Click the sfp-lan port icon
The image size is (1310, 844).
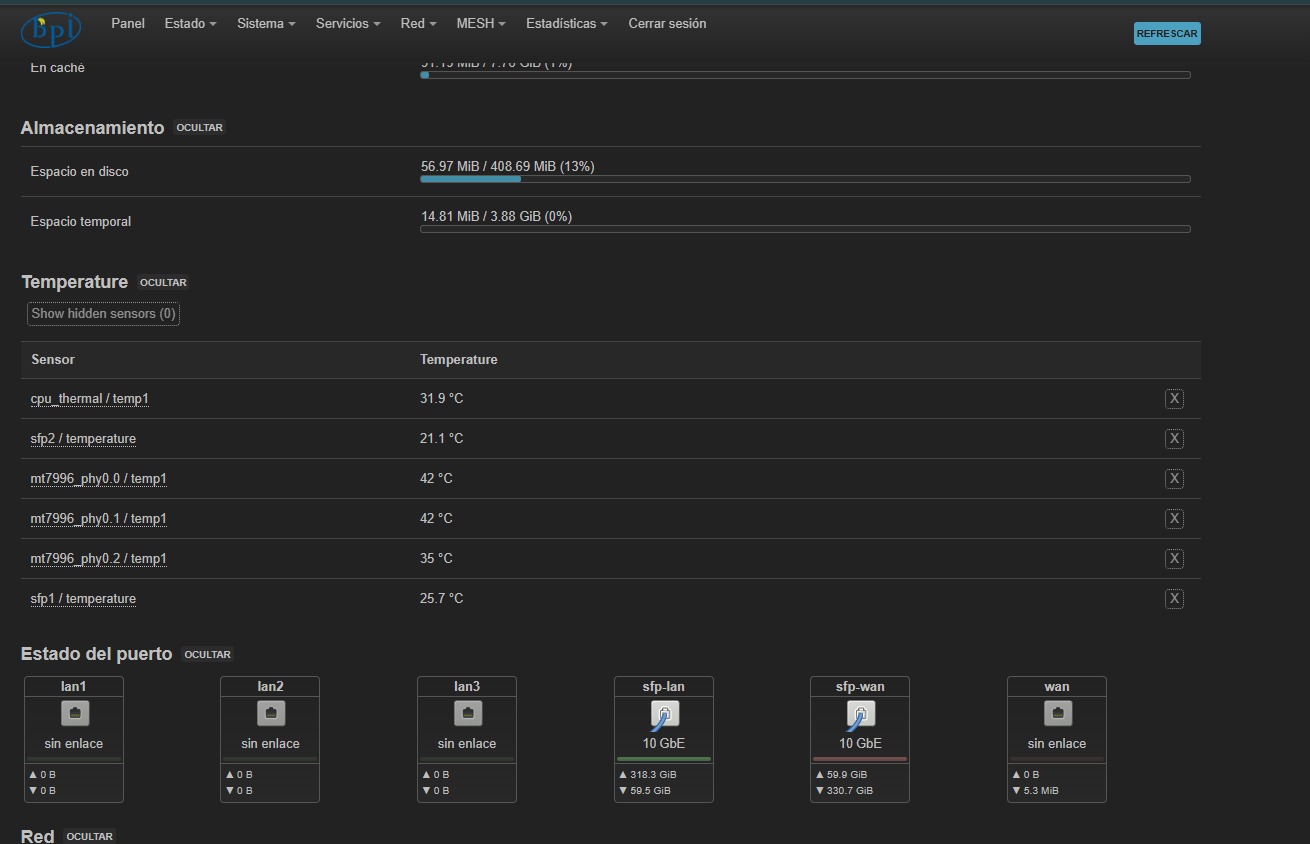click(664, 714)
